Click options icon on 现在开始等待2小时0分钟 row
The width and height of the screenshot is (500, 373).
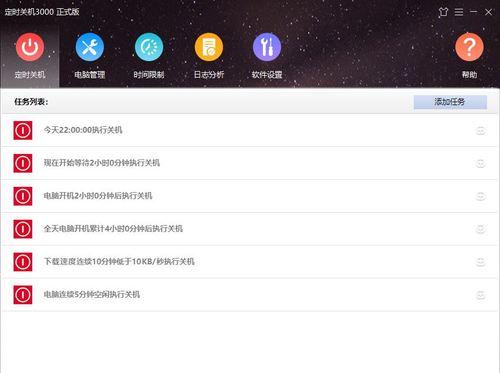pos(480,163)
